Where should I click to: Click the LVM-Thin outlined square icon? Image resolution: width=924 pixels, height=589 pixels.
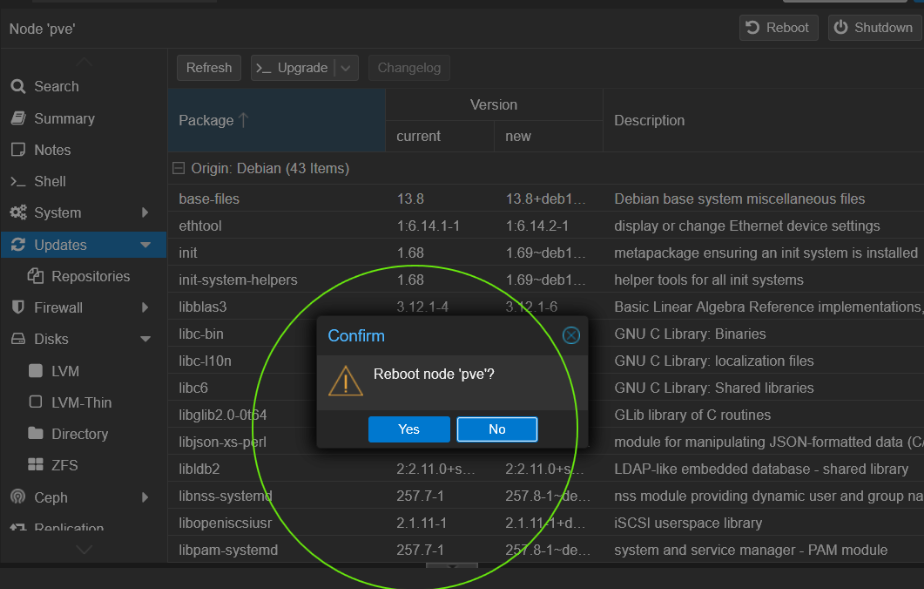(35, 402)
